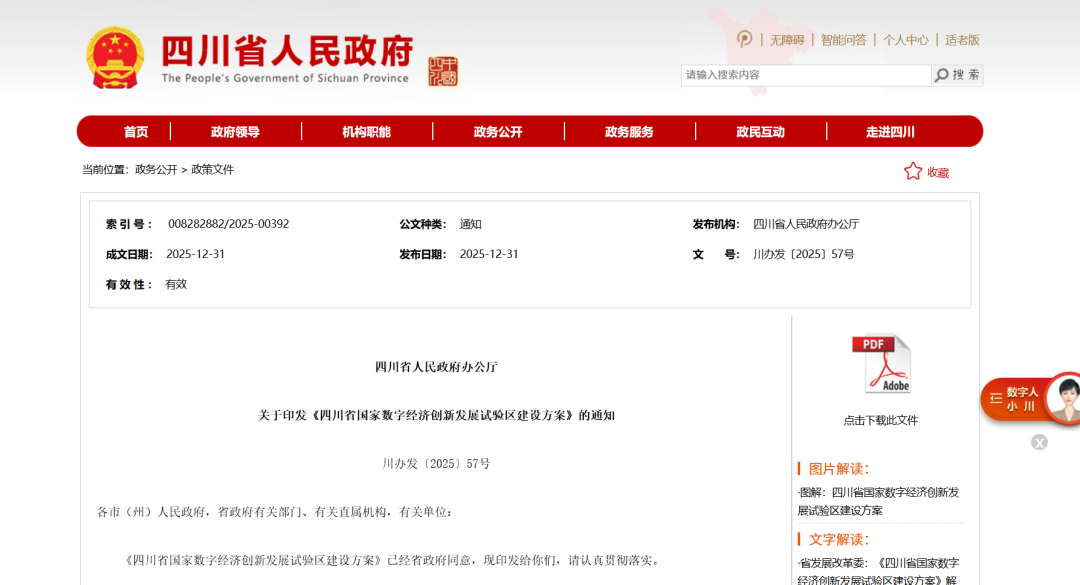Click the 收藏 text link
Screen dimensions: 1080x585
tap(937, 172)
